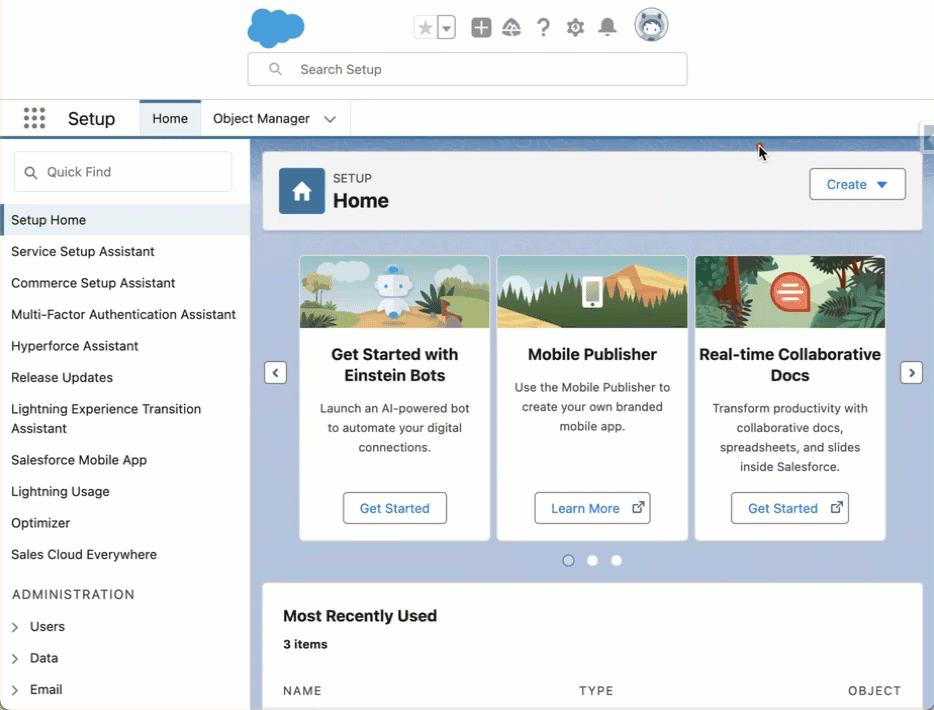
Task: Select the first carousel page indicator
Action: point(568,560)
